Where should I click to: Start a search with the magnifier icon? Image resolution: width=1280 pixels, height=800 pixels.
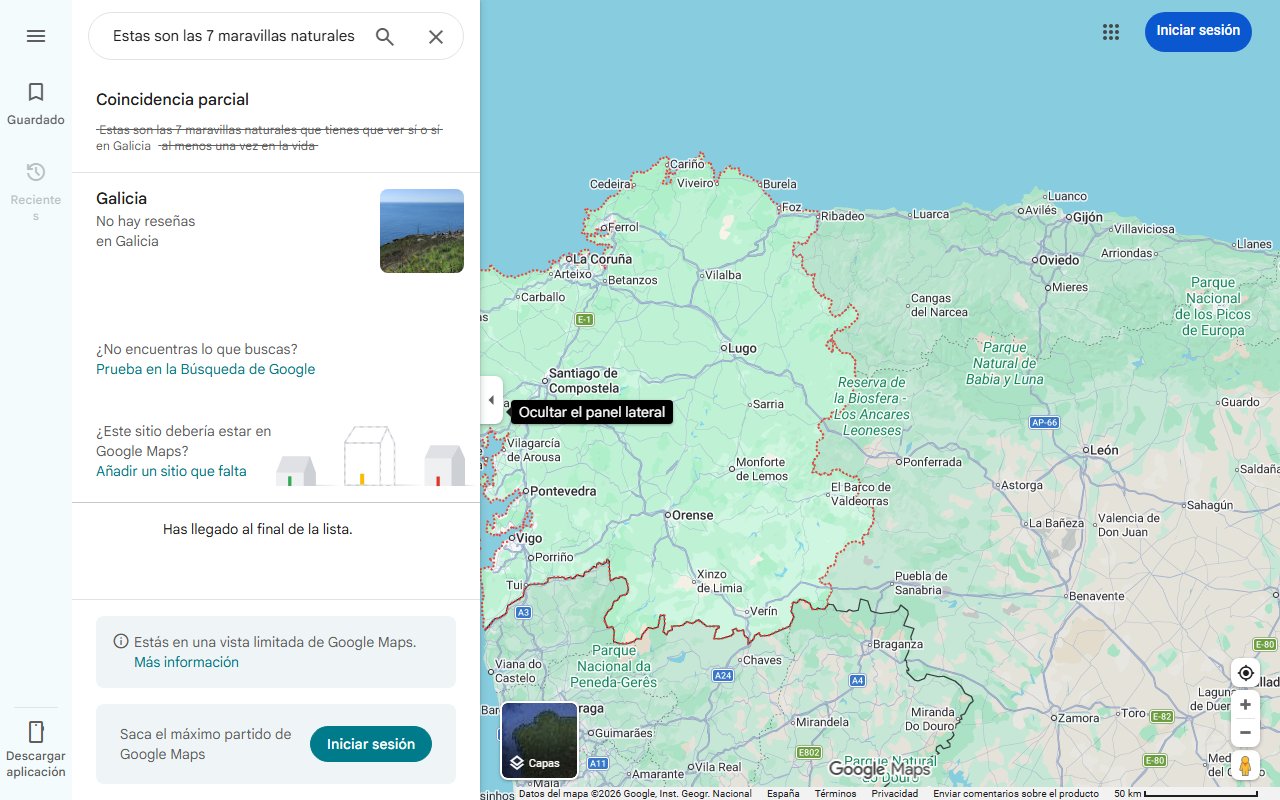[385, 36]
